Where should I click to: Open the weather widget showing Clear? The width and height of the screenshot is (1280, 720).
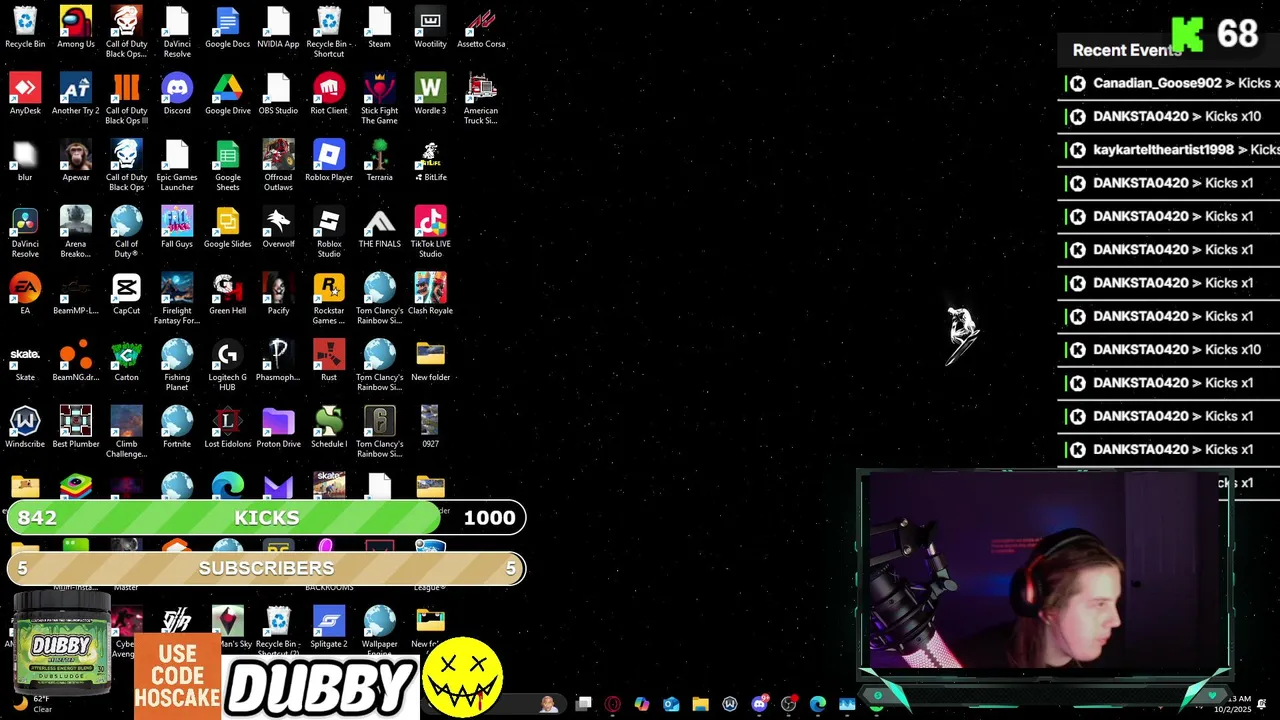33,704
